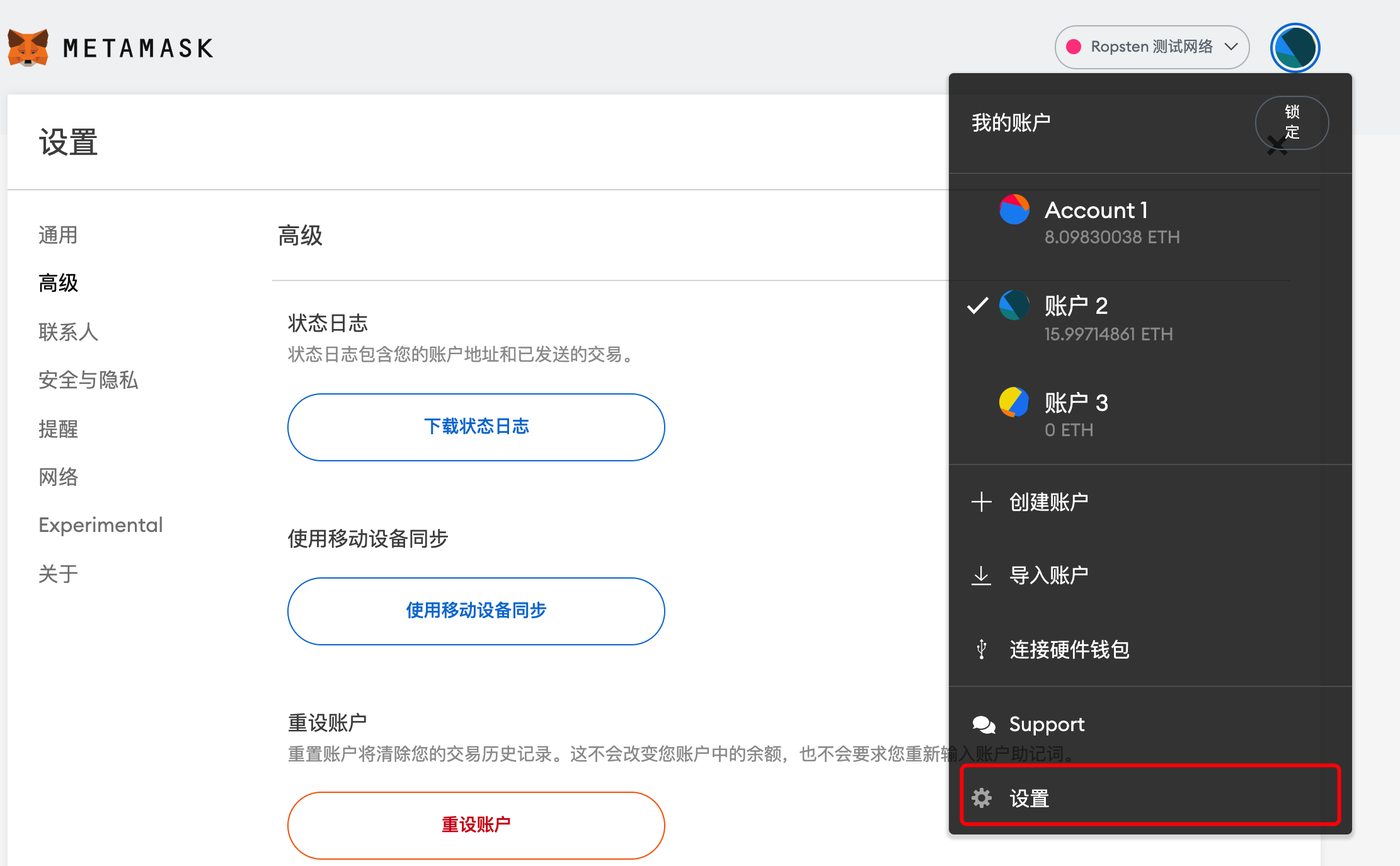The height and width of the screenshot is (866, 1400).
Task: Click the plus icon for 创建账户
Action: pyautogui.click(x=981, y=502)
